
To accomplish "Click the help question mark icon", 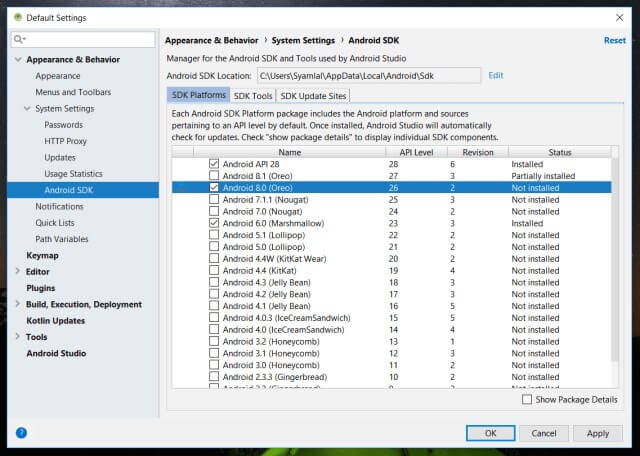I will pos(21,433).
